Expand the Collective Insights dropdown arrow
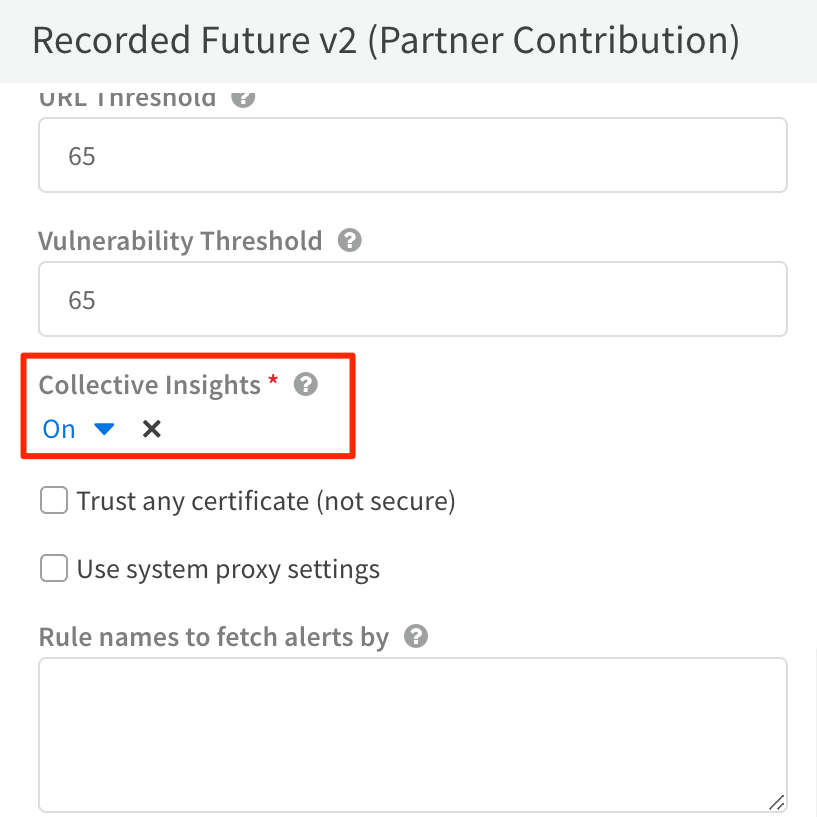The image size is (817, 817). pyautogui.click(x=104, y=429)
